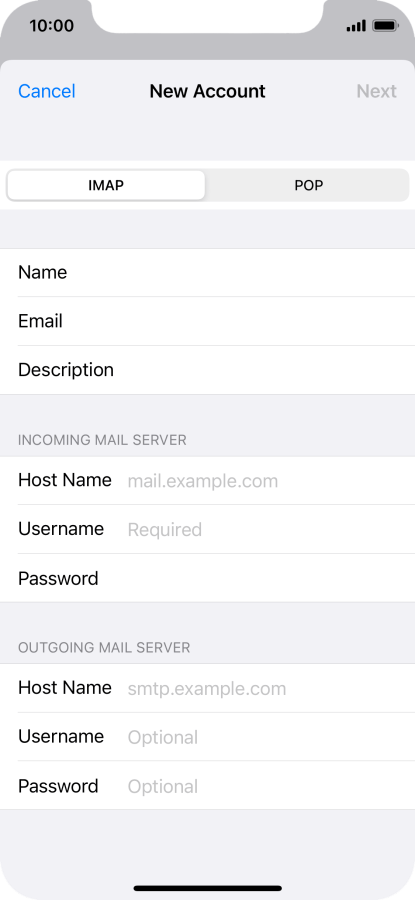Tap the Cancel button
The height and width of the screenshot is (900, 415).
coord(46,91)
